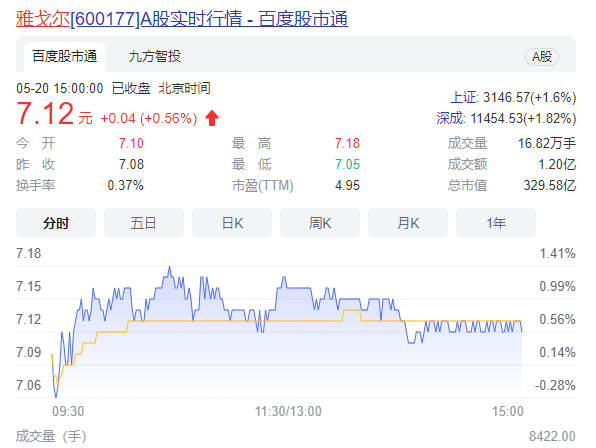The image size is (596, 448).
Task: Open the 雅戈尔[600177]A股实时行情 title link
Action: pyautogui.click(x=182, y=19)
